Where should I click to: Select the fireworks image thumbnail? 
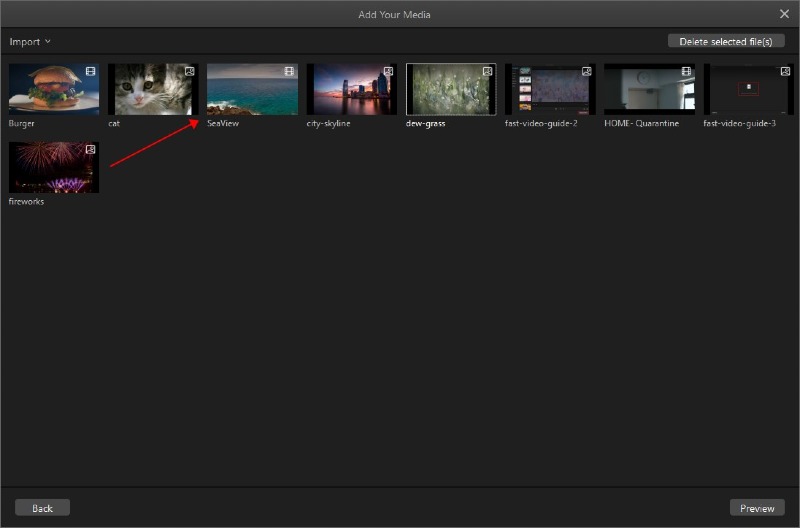click(x=54, y=167)
